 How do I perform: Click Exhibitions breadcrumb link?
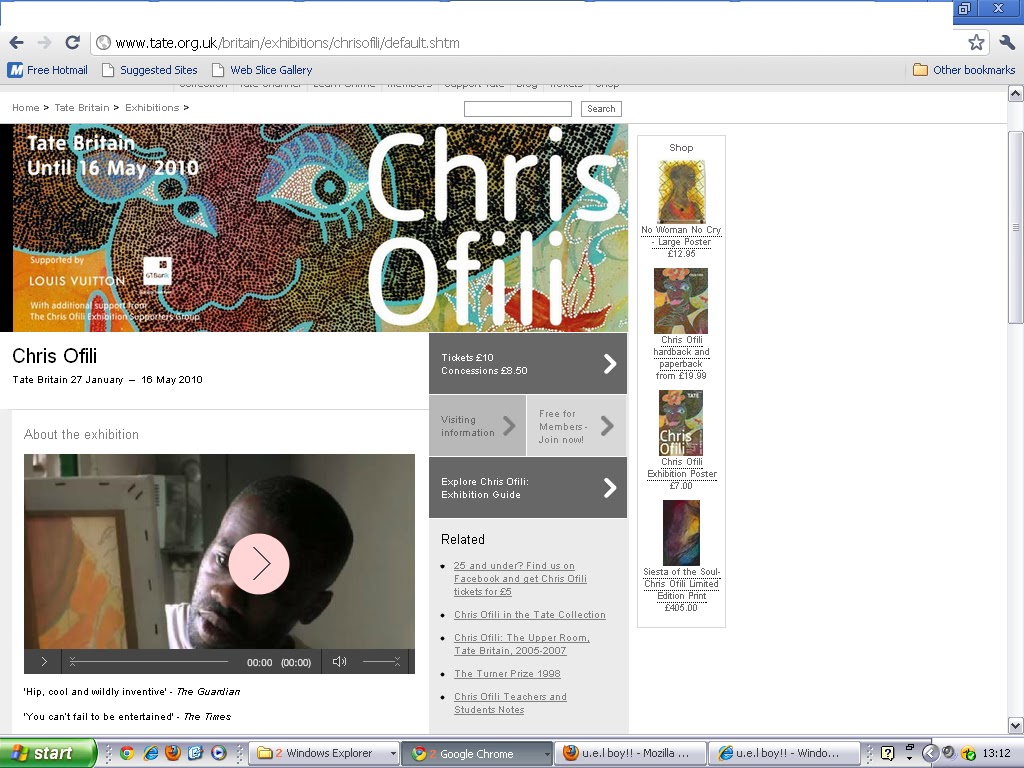click(x=152, y=108)
